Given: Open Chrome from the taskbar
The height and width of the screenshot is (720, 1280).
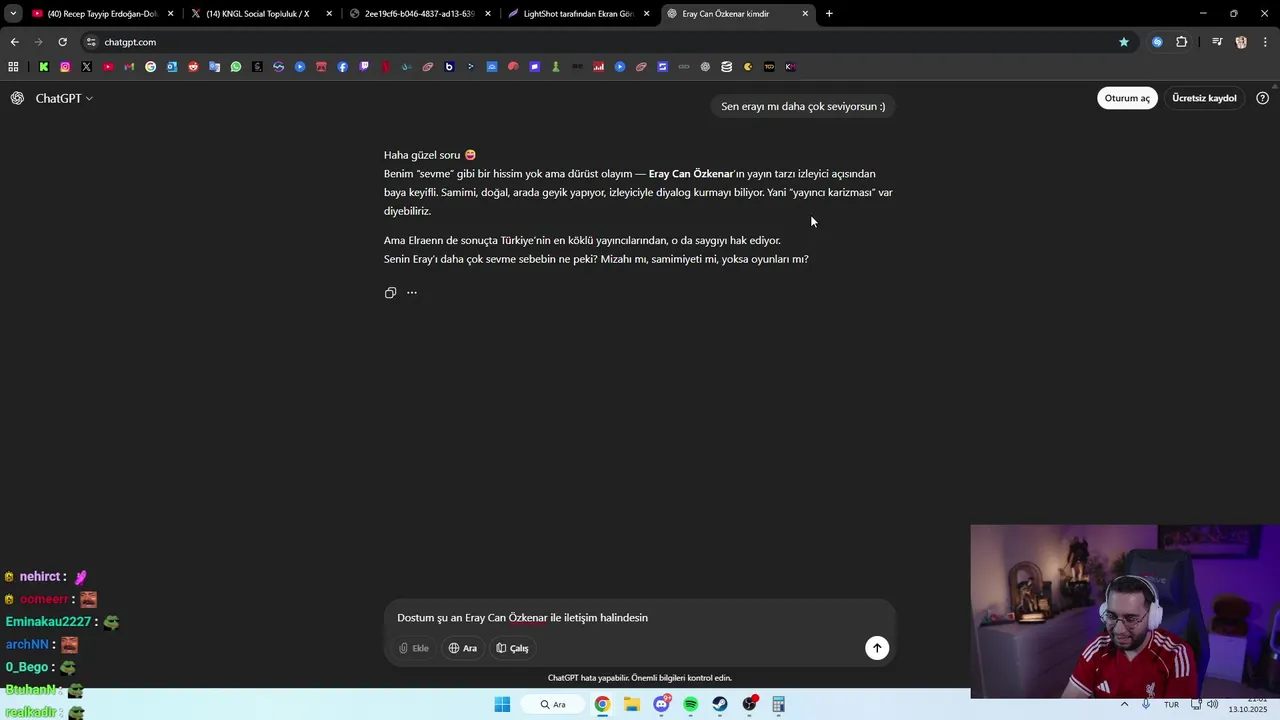Looking at the screenshot, I should 602,704.
